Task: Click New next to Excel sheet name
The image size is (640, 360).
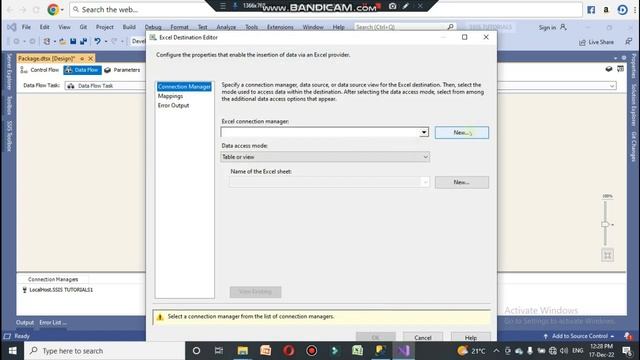Action: (x=462, y=182)
